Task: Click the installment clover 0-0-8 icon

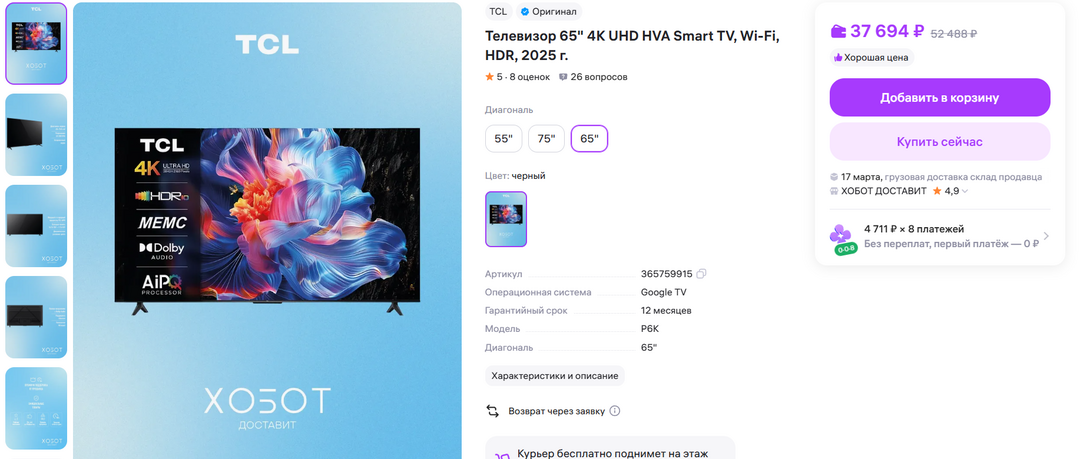Action: coord(843,239)
